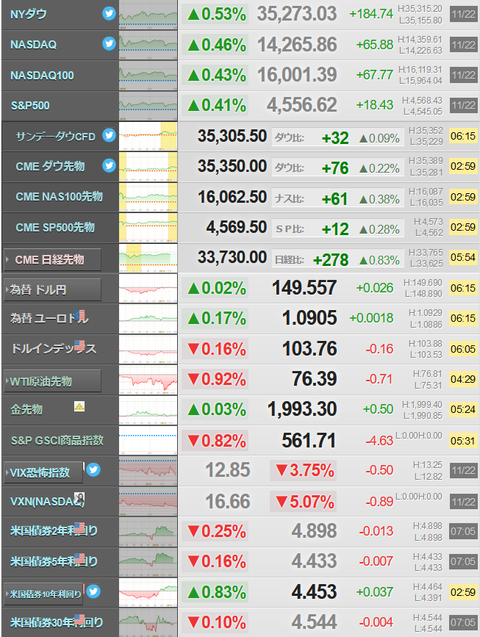Click the WTI crude price 76.39
The height and width of the screenshot is (637, 480).
pos(314,379)
